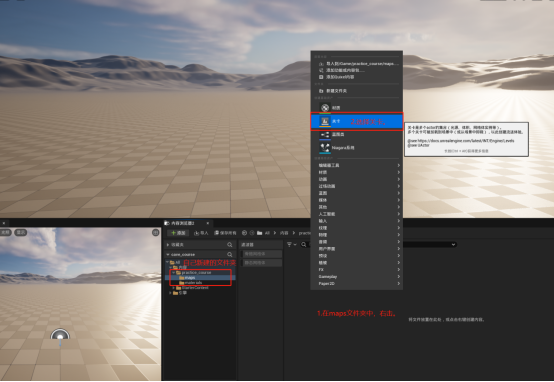
Task: Click the Blueprint Class icon in context menu
Action: point(325,135)
